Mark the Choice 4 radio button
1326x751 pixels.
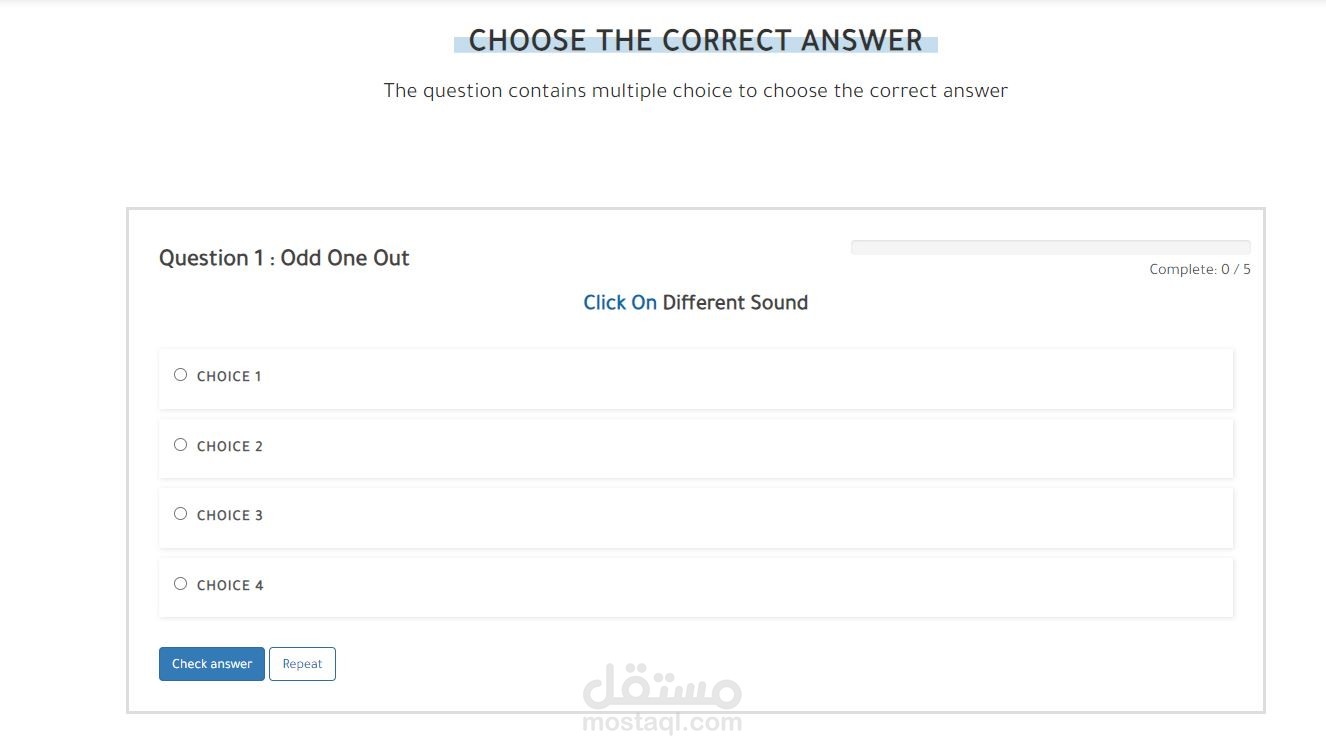pos(180,584)
